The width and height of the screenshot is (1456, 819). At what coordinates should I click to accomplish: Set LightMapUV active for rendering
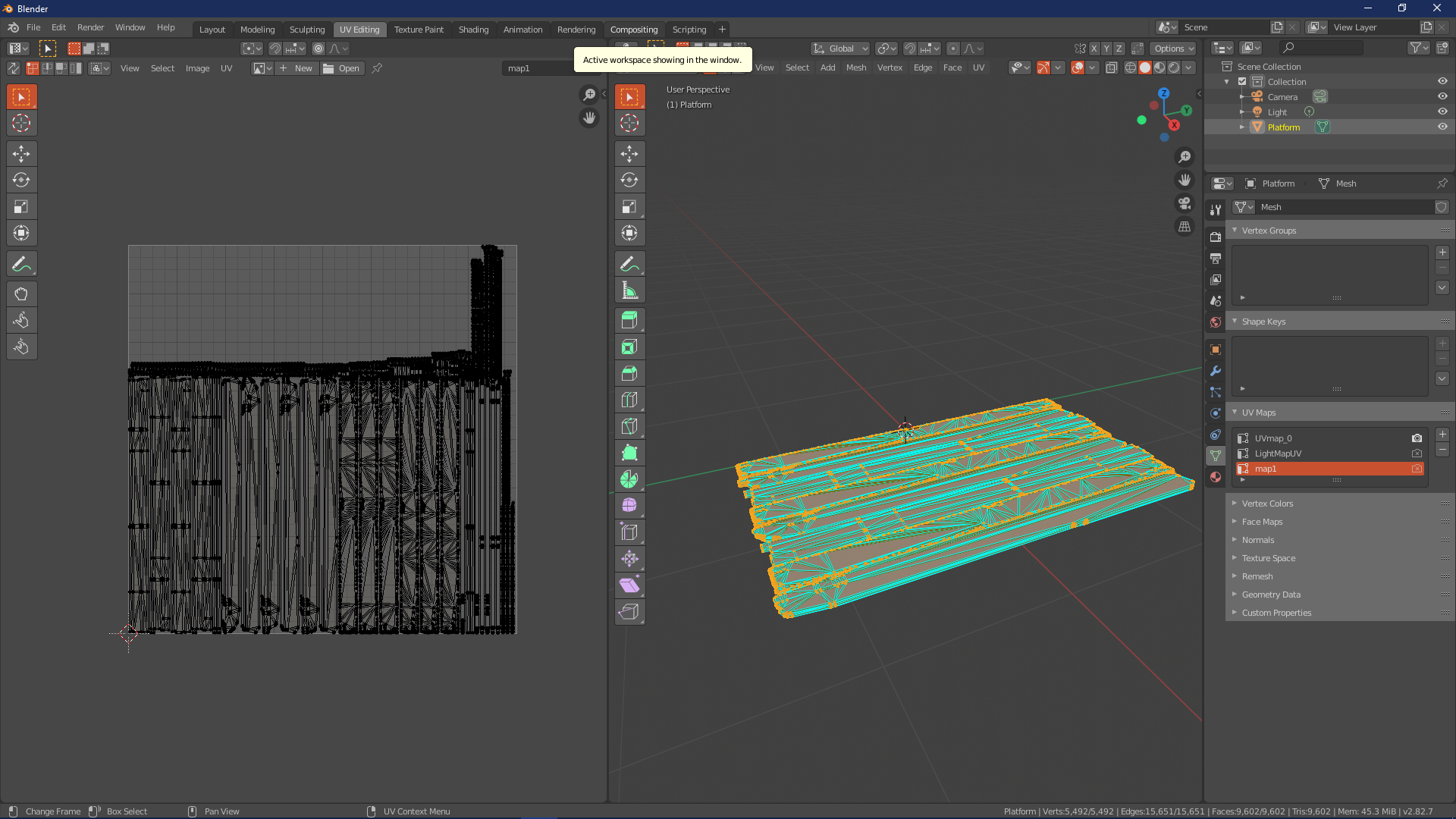point(1417,453)
